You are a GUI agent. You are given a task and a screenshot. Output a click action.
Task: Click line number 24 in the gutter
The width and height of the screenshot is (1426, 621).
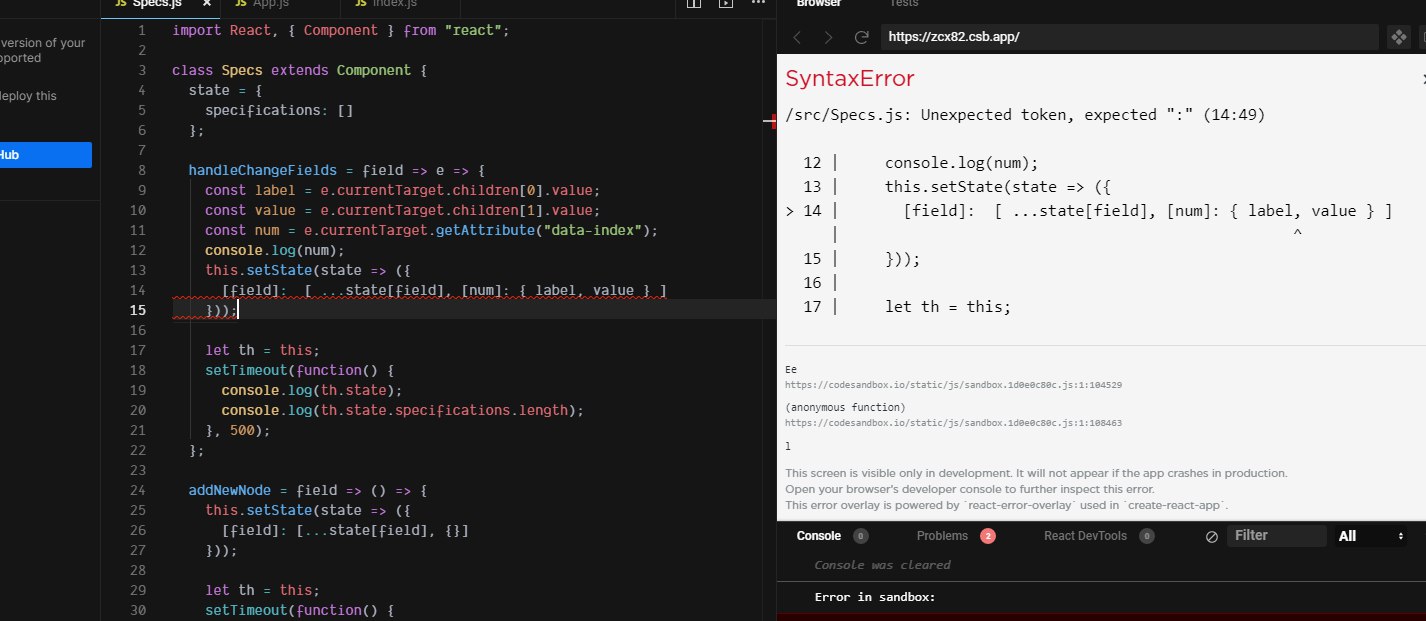[138, 490]
